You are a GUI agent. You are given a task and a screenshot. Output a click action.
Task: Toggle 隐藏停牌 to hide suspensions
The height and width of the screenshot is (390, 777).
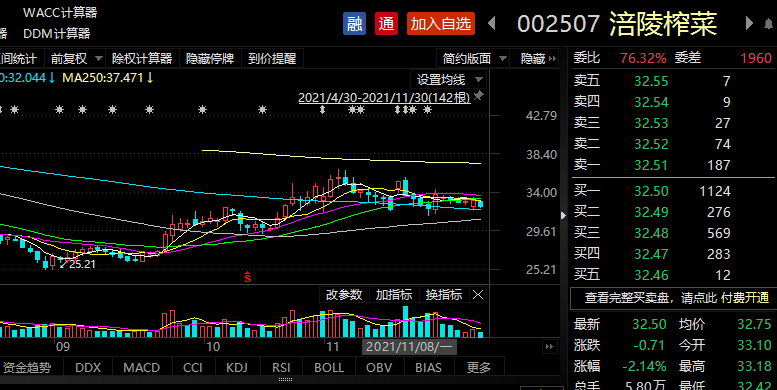click(210, 58)
